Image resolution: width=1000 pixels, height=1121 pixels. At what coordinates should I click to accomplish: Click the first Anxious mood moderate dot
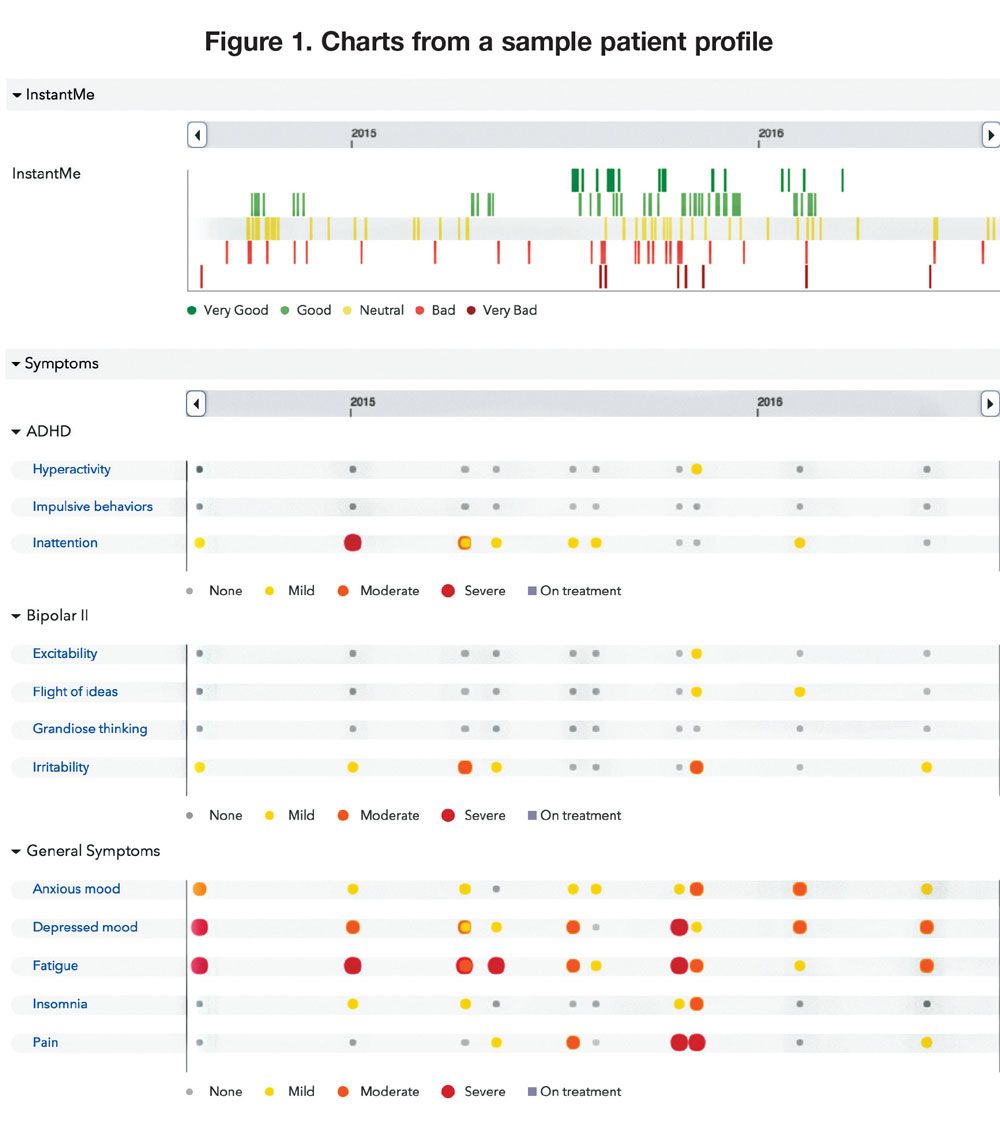pyautogui.click(x=199, y=889)
